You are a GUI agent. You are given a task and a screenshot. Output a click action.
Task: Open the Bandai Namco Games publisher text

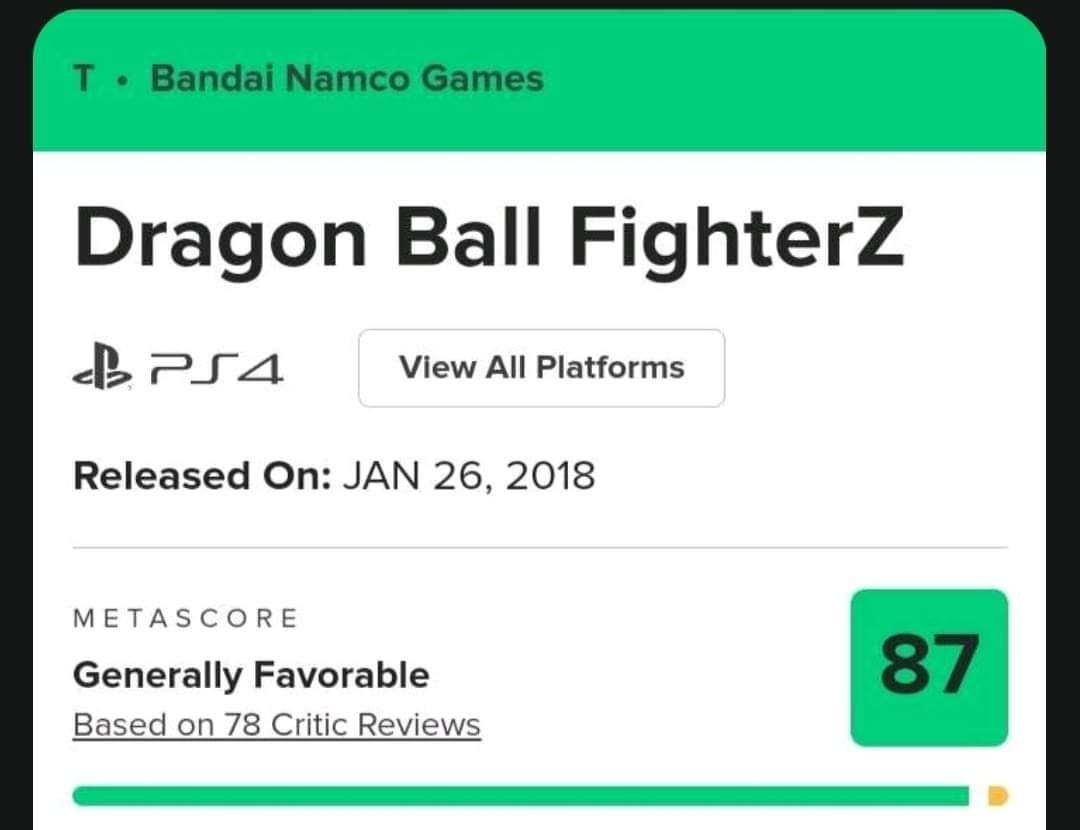point(347,79)
